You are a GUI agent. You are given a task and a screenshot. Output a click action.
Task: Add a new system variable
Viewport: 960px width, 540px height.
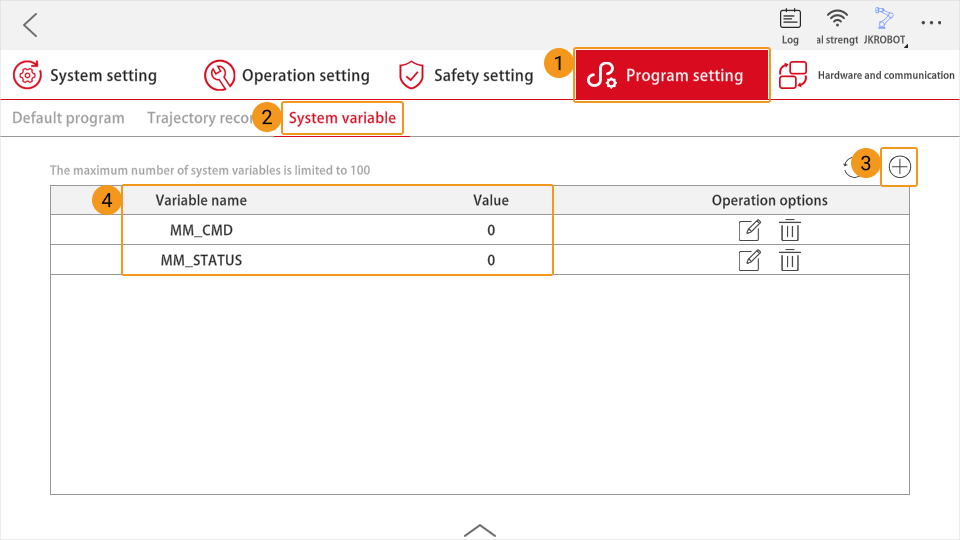coord(900,167)
